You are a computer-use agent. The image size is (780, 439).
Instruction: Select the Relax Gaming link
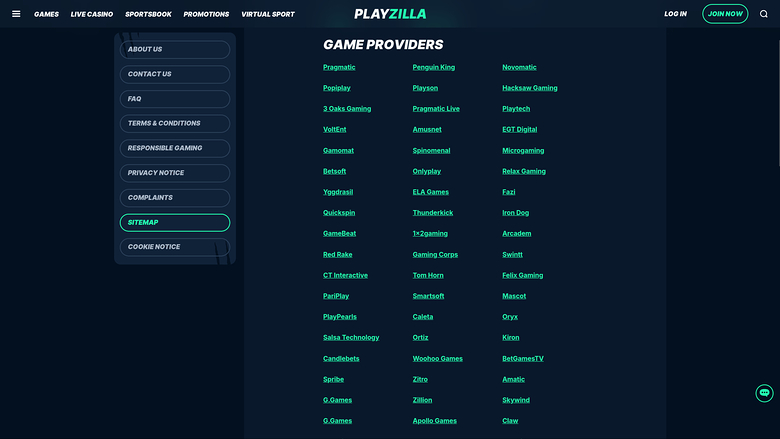tap(524, 172)
